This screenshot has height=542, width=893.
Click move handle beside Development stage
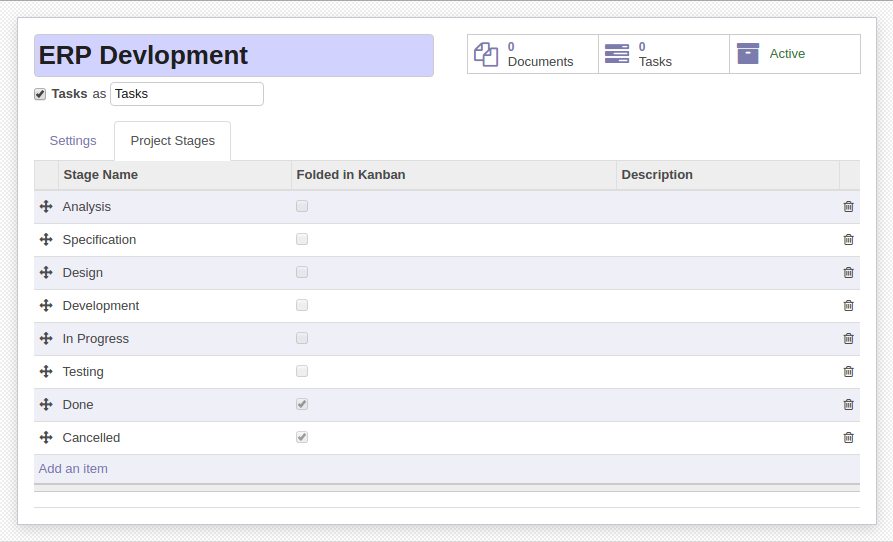46,306
